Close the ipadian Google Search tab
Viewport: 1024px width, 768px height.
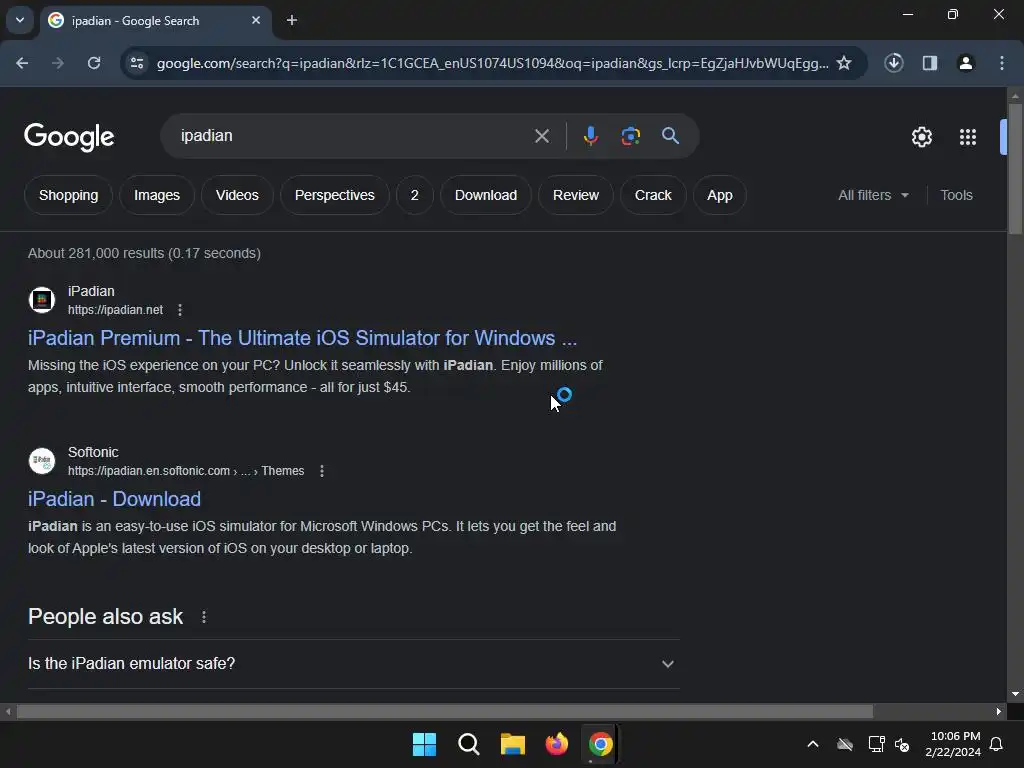click(256, 20)
